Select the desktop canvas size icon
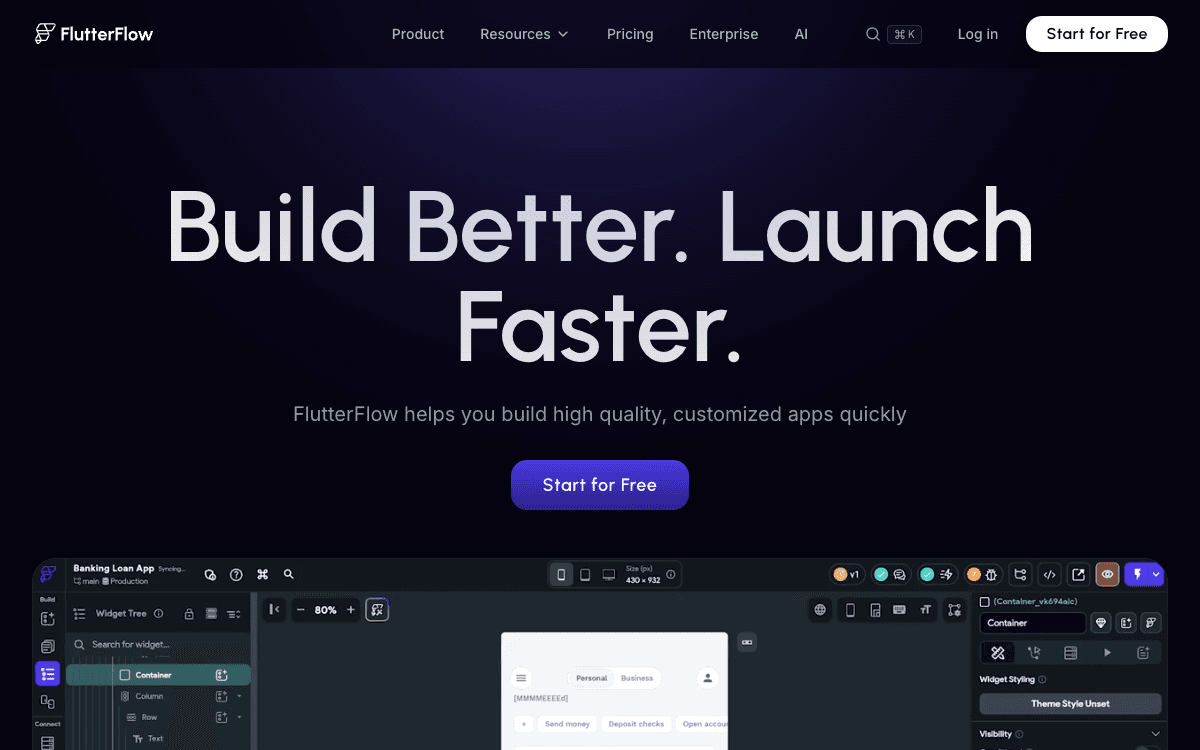This screenshot has width=1200, height=750. 609,575
